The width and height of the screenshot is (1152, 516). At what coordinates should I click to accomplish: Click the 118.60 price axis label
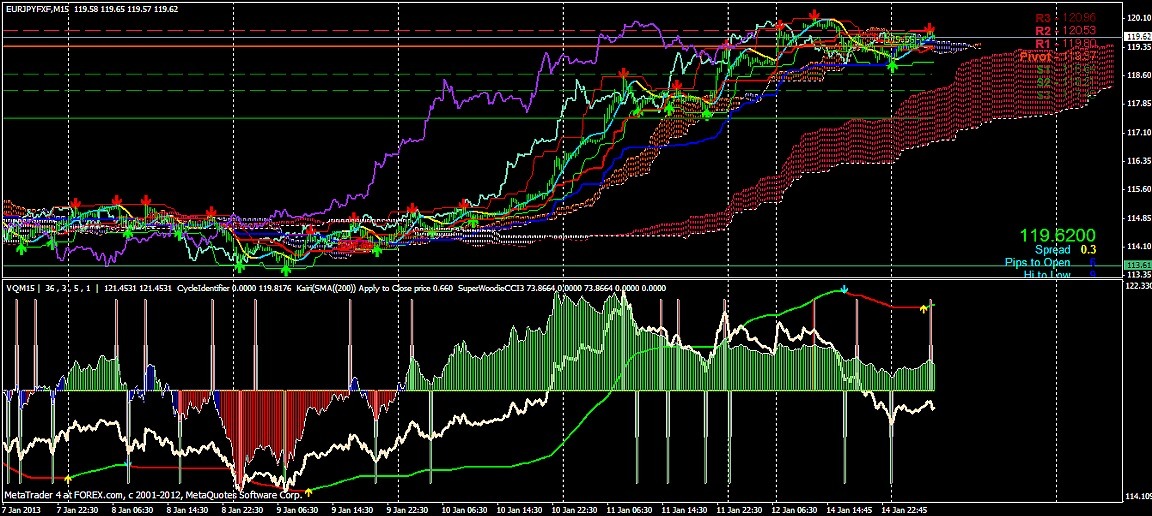pos(1139,75)
